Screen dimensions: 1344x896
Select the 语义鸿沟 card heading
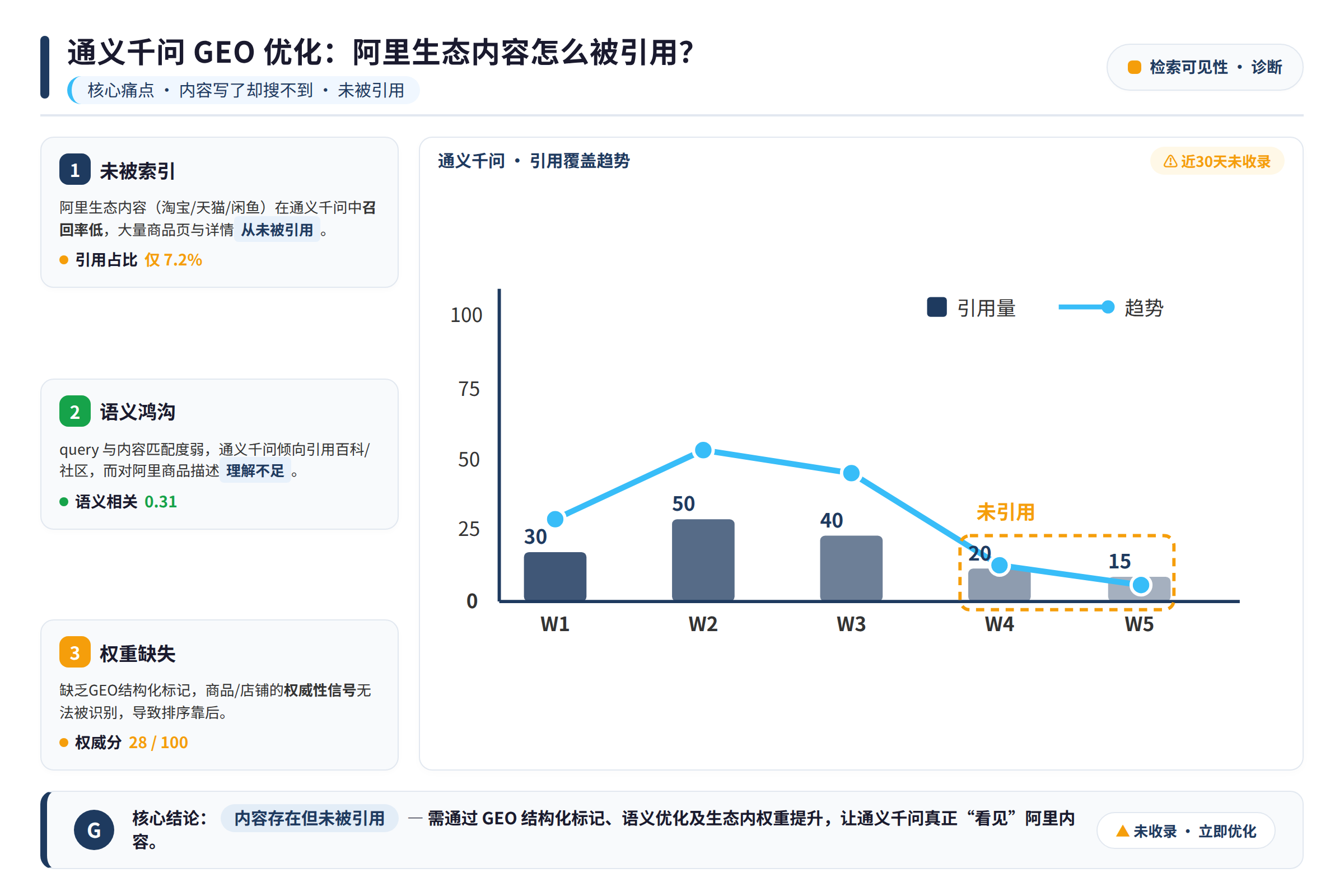point(137,412)
